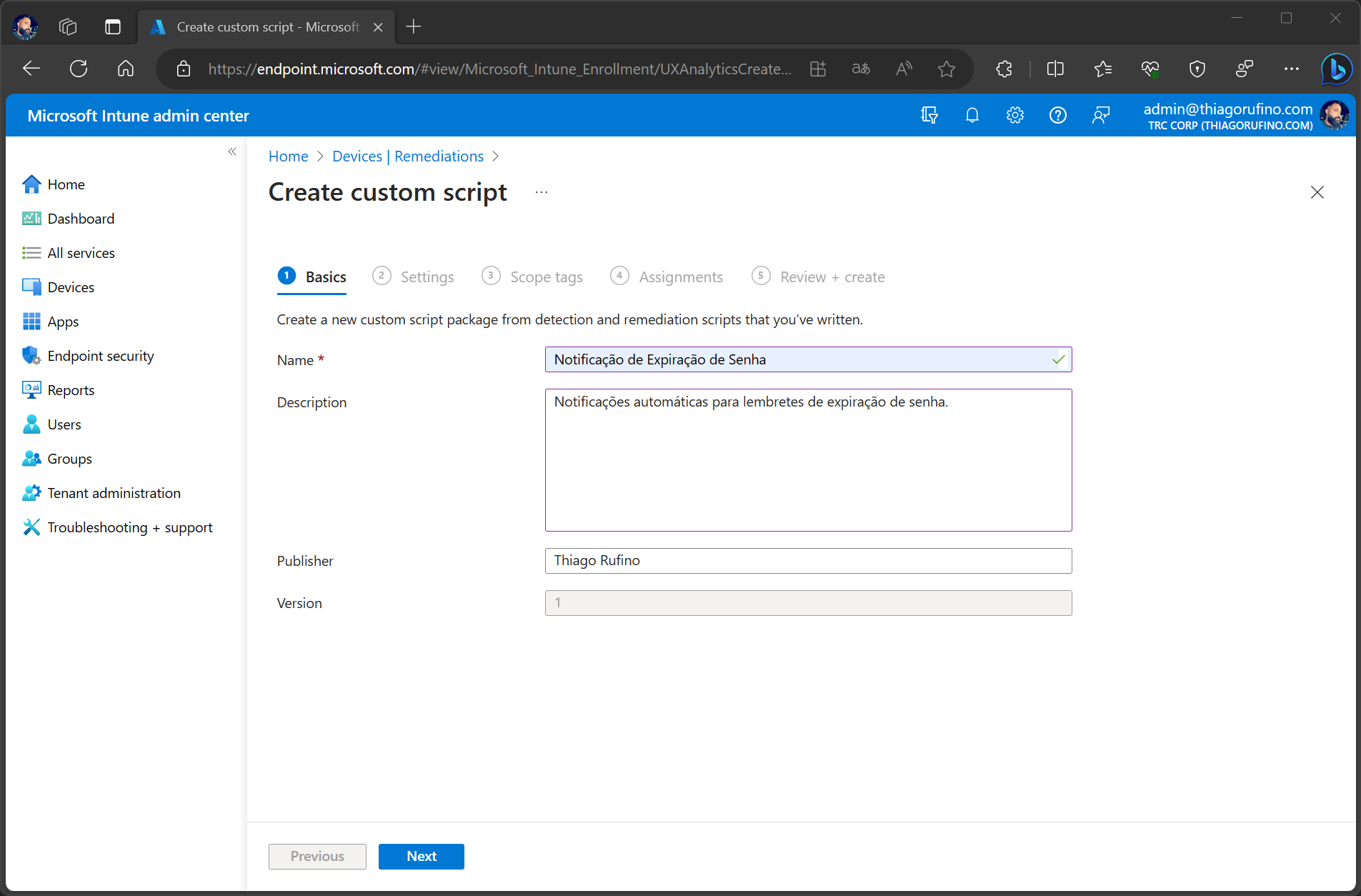This screenshot has width=1361, height=896.
Task: Open favorites list icon
Action: coord(1102,69)
